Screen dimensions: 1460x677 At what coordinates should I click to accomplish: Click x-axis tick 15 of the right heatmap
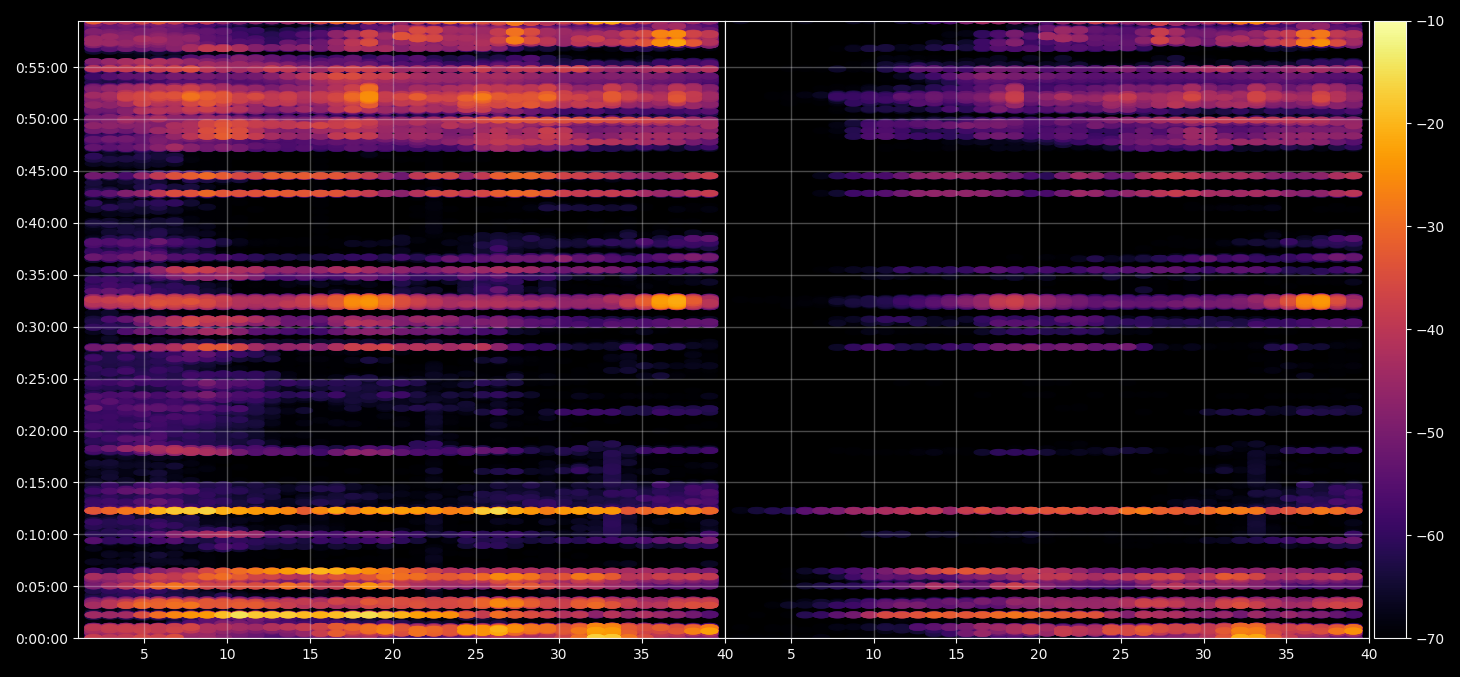coord(956,655)
